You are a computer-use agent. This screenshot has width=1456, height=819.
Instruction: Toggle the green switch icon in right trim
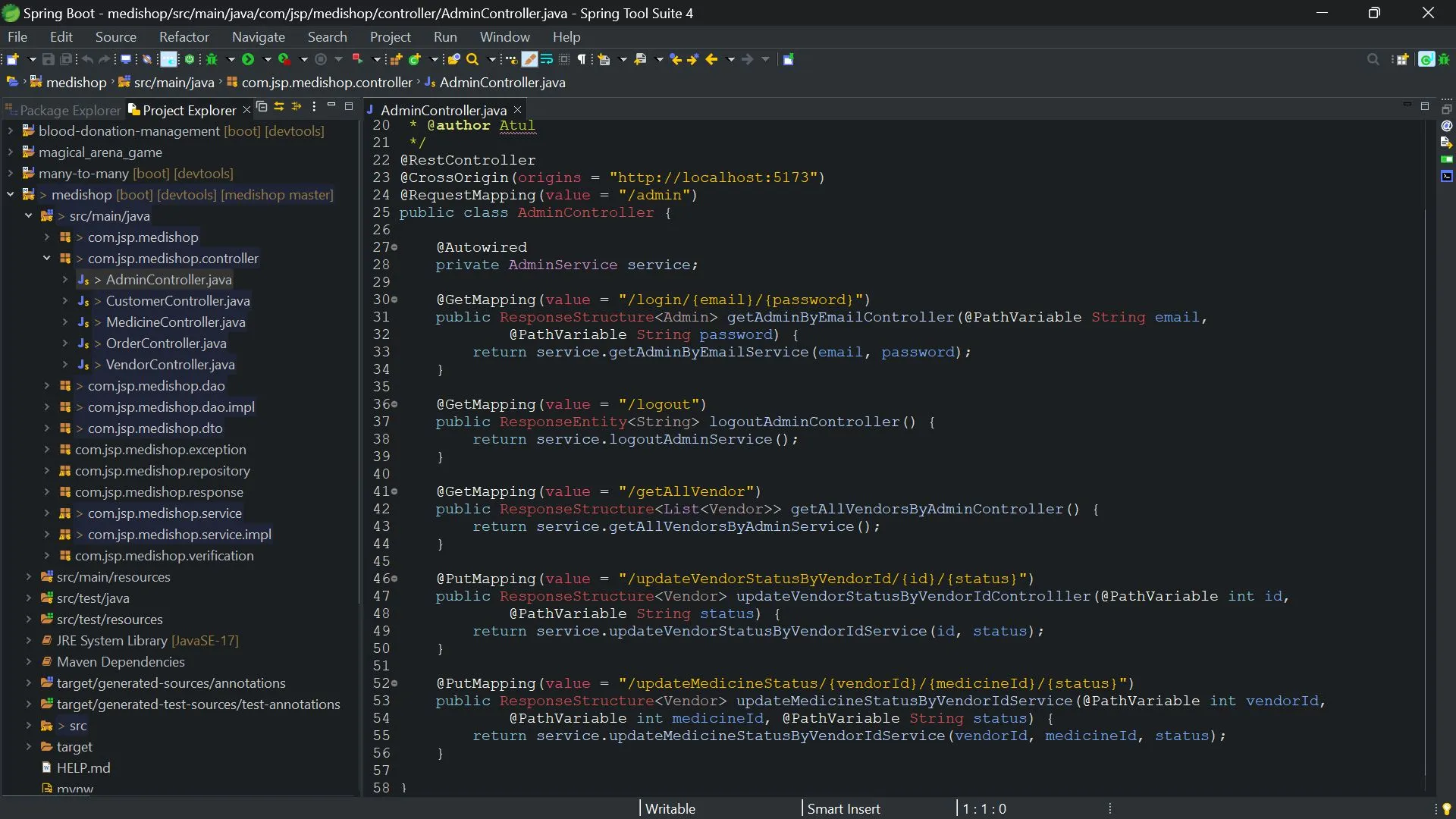pyautogui.click(x=1447, y=159)
